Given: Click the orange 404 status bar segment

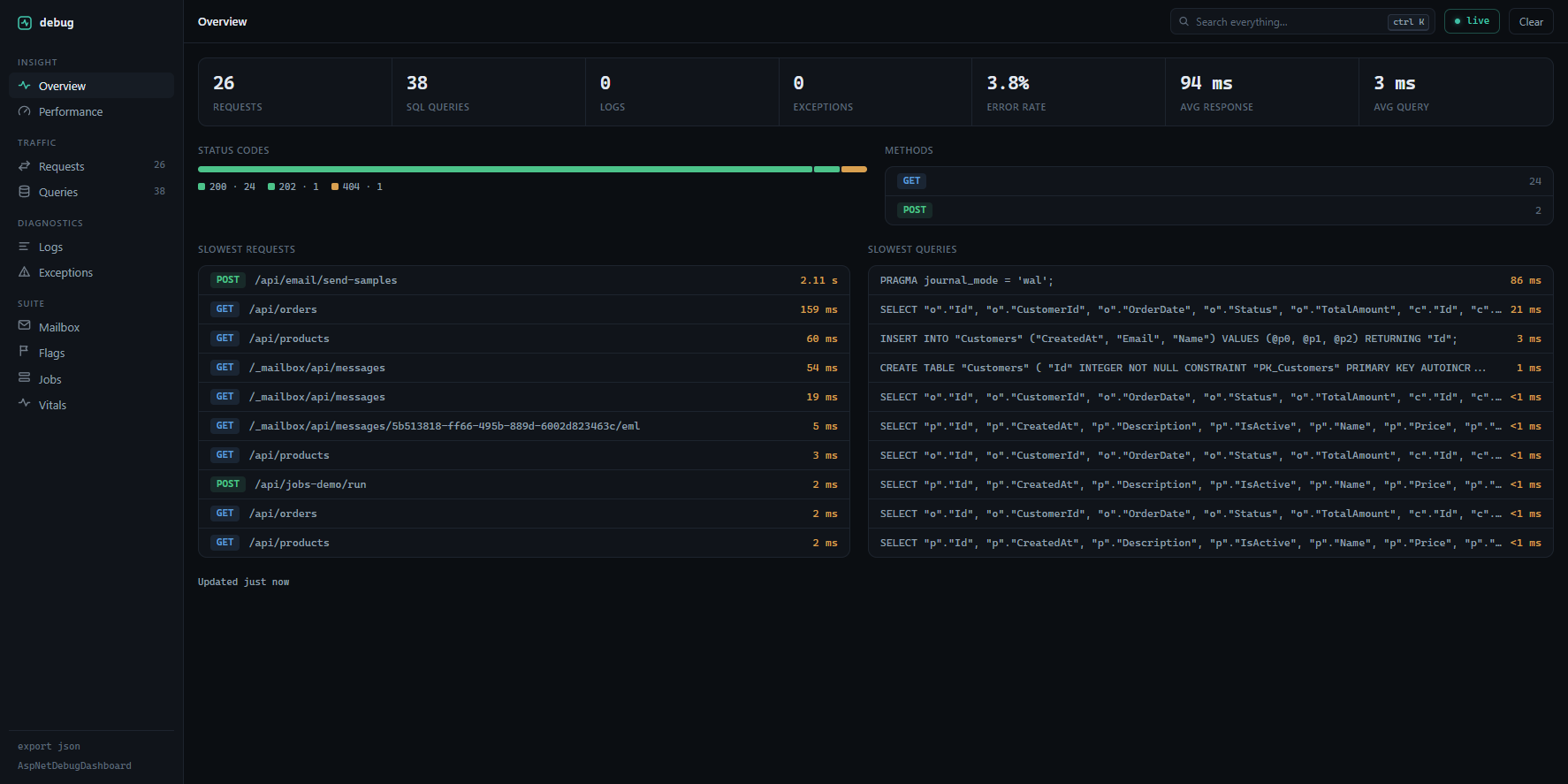Looking at the screenshot, I should coord(854,169).
